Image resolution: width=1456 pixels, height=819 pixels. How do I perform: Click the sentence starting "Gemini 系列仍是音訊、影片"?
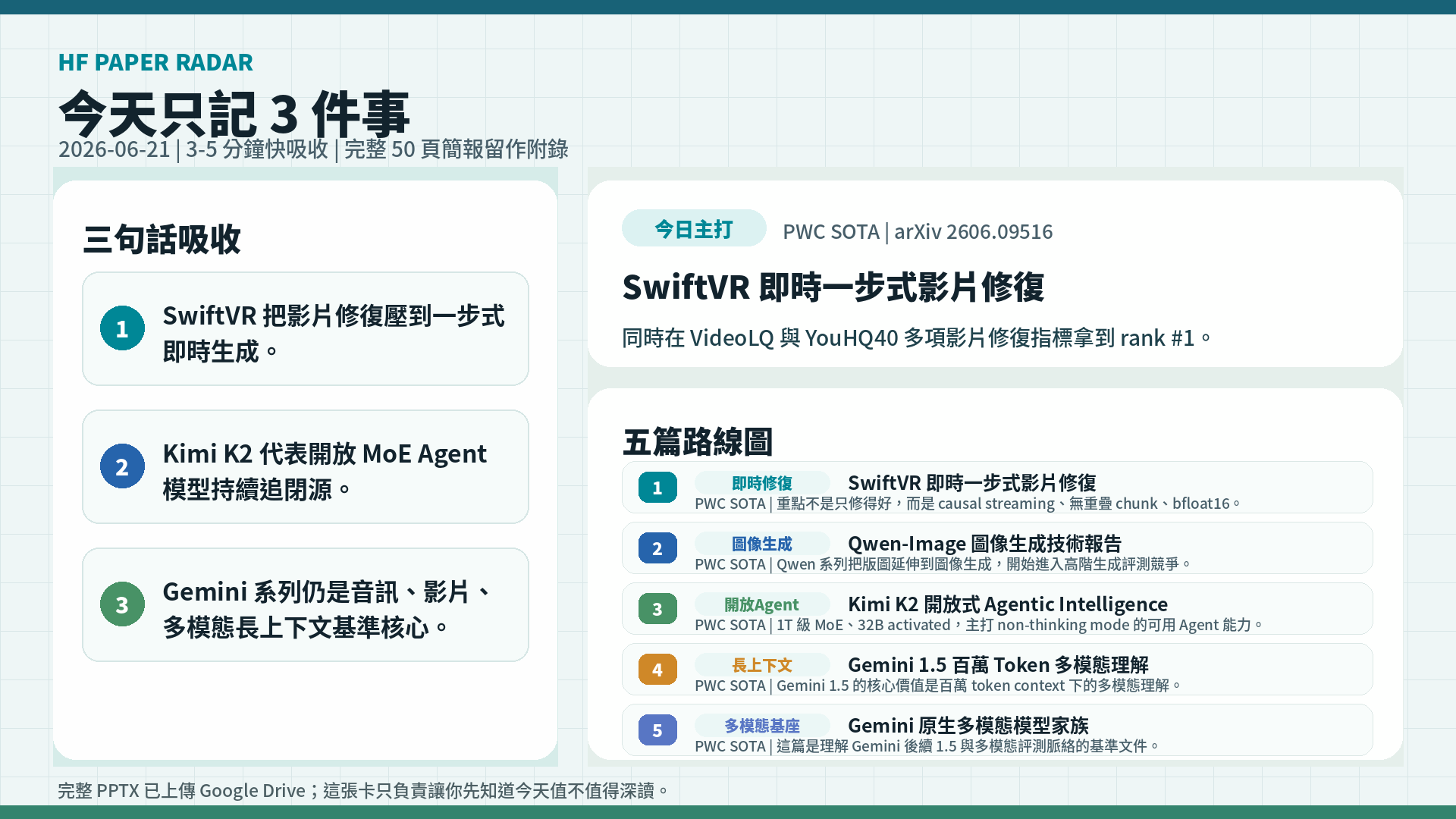point(328,610)
